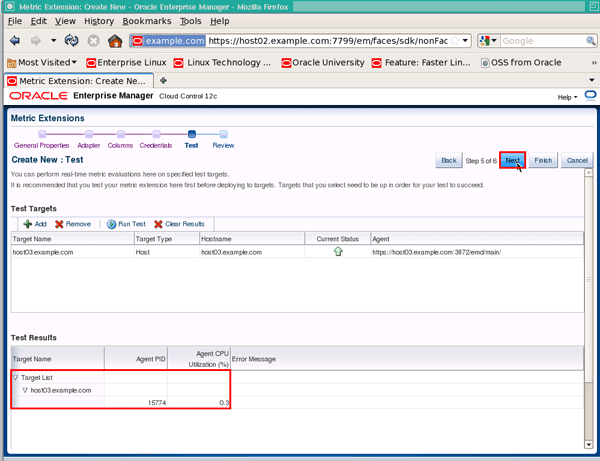This screenshot has height=461, width=600.
Task: Open the Oracle University bookmark
Action: tap(323, 62)
